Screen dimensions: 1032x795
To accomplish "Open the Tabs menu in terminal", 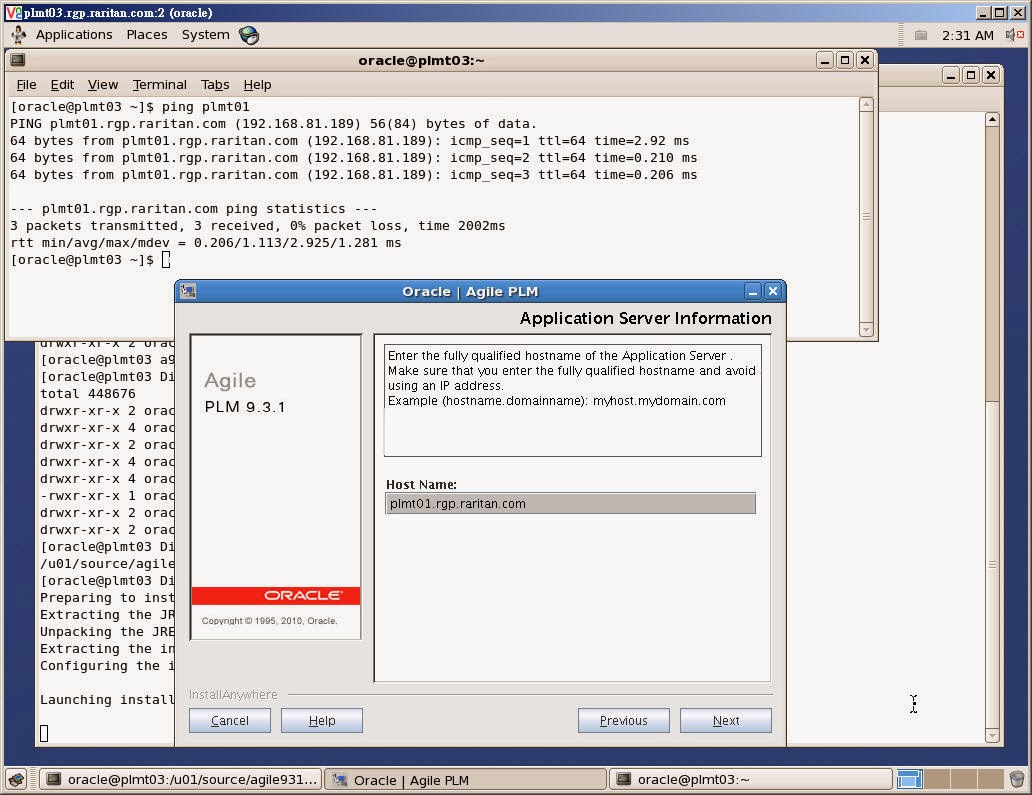I will 215,85.
